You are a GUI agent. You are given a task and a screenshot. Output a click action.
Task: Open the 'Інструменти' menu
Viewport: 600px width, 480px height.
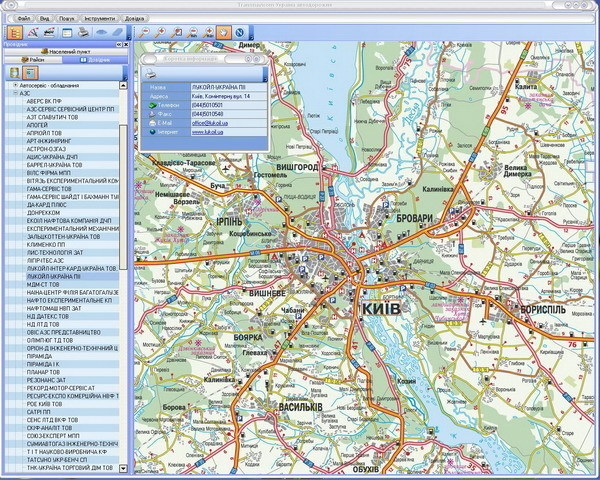point(99,18)
